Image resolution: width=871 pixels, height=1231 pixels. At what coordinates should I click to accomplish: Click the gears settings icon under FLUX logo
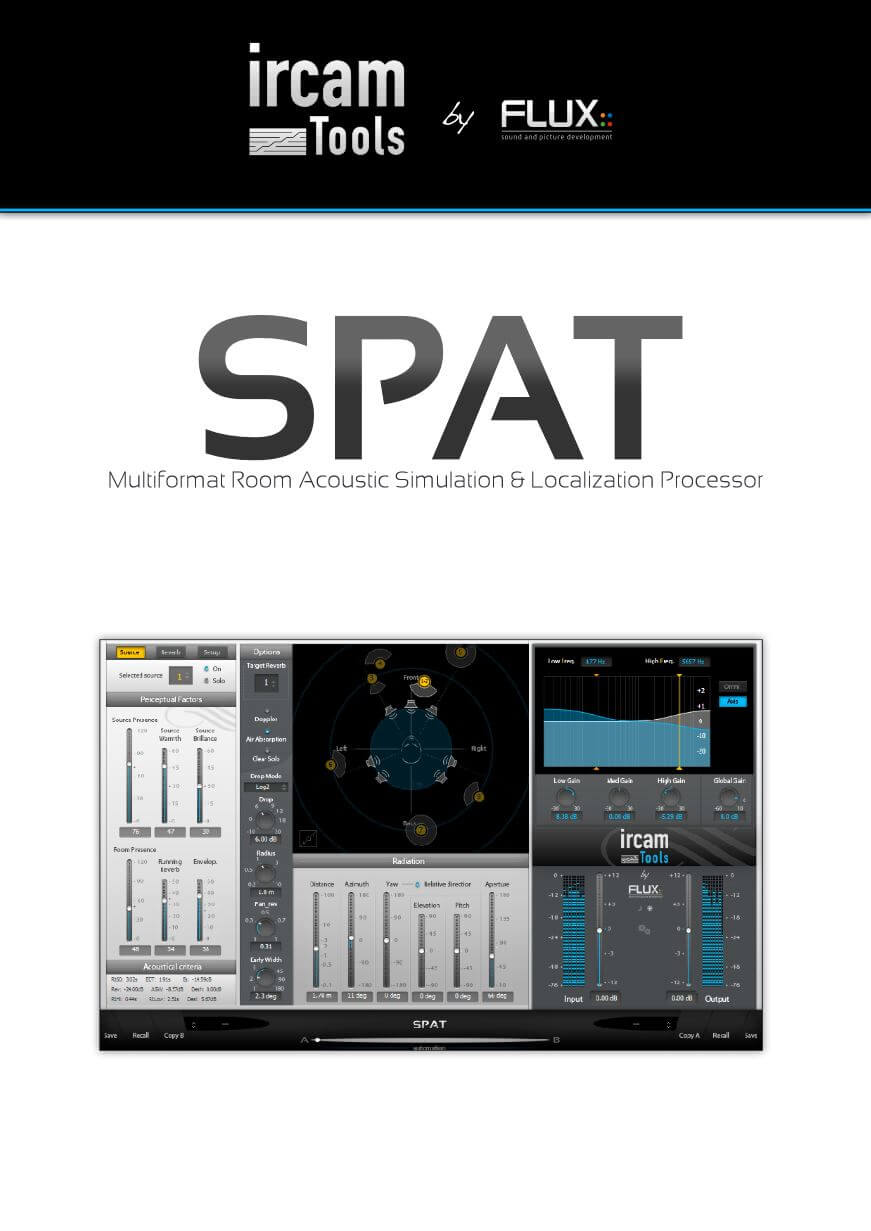643,930
